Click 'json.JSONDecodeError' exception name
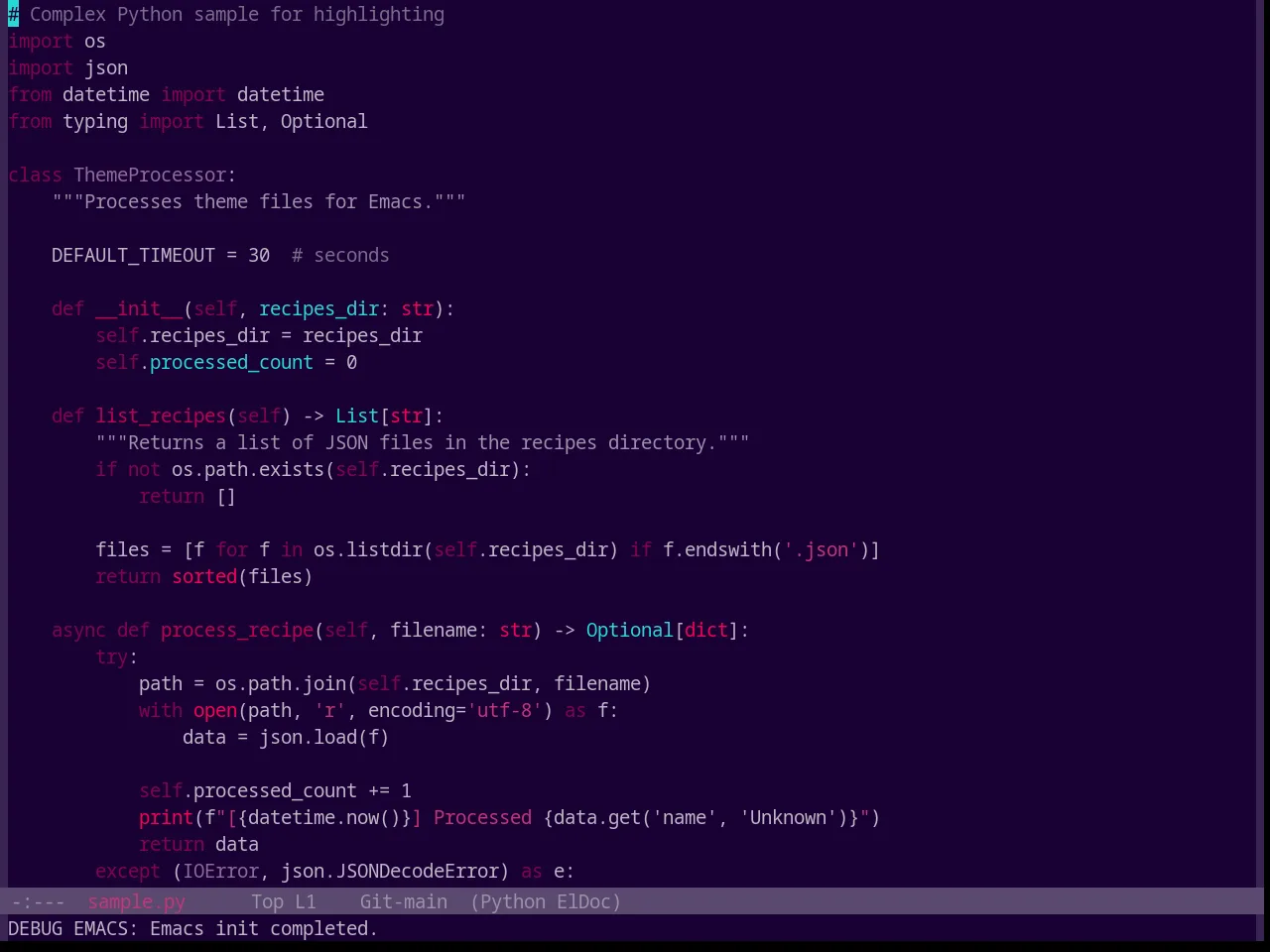1270x952 pixels. coord(390,871)
